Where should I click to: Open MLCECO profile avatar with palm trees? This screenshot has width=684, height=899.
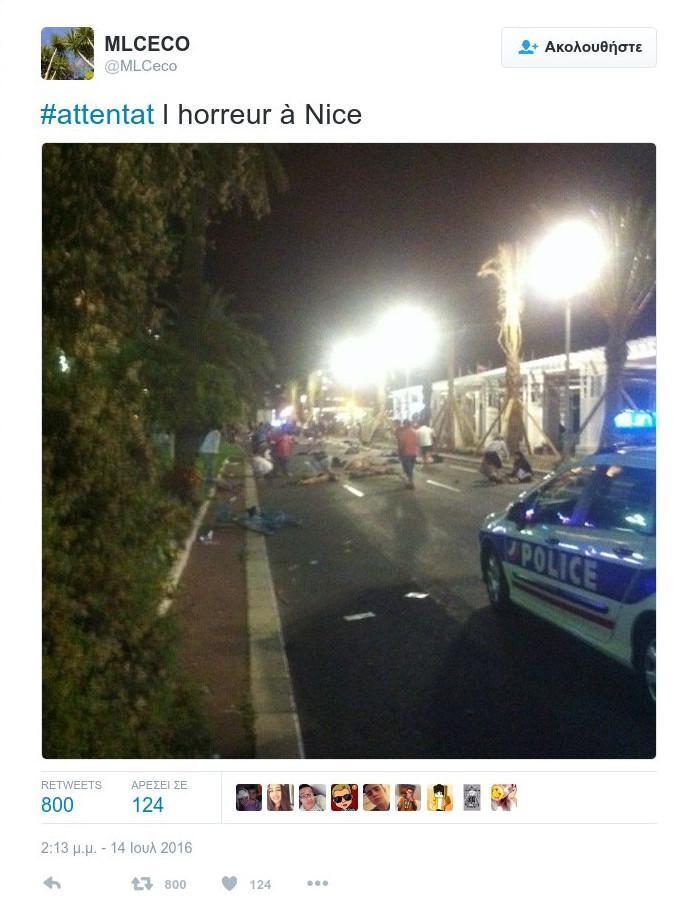pos(68,53)
